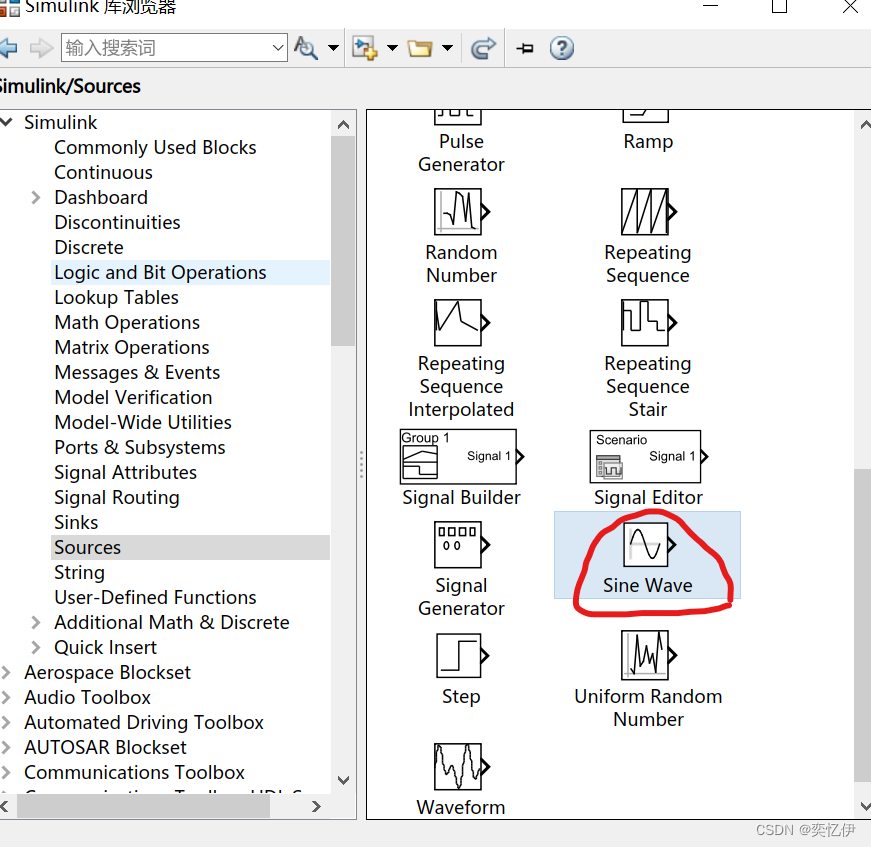The width and height of the screenshot is (871, 847).
Task: Expand the AUTOSAR Blockset node
Action: tap(6, 747)
